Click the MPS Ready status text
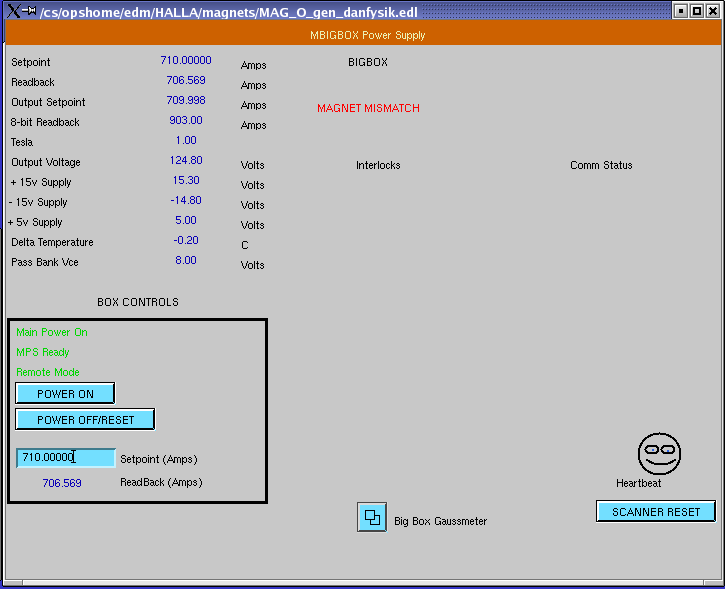725x589 pixels. tap(43, 352)
